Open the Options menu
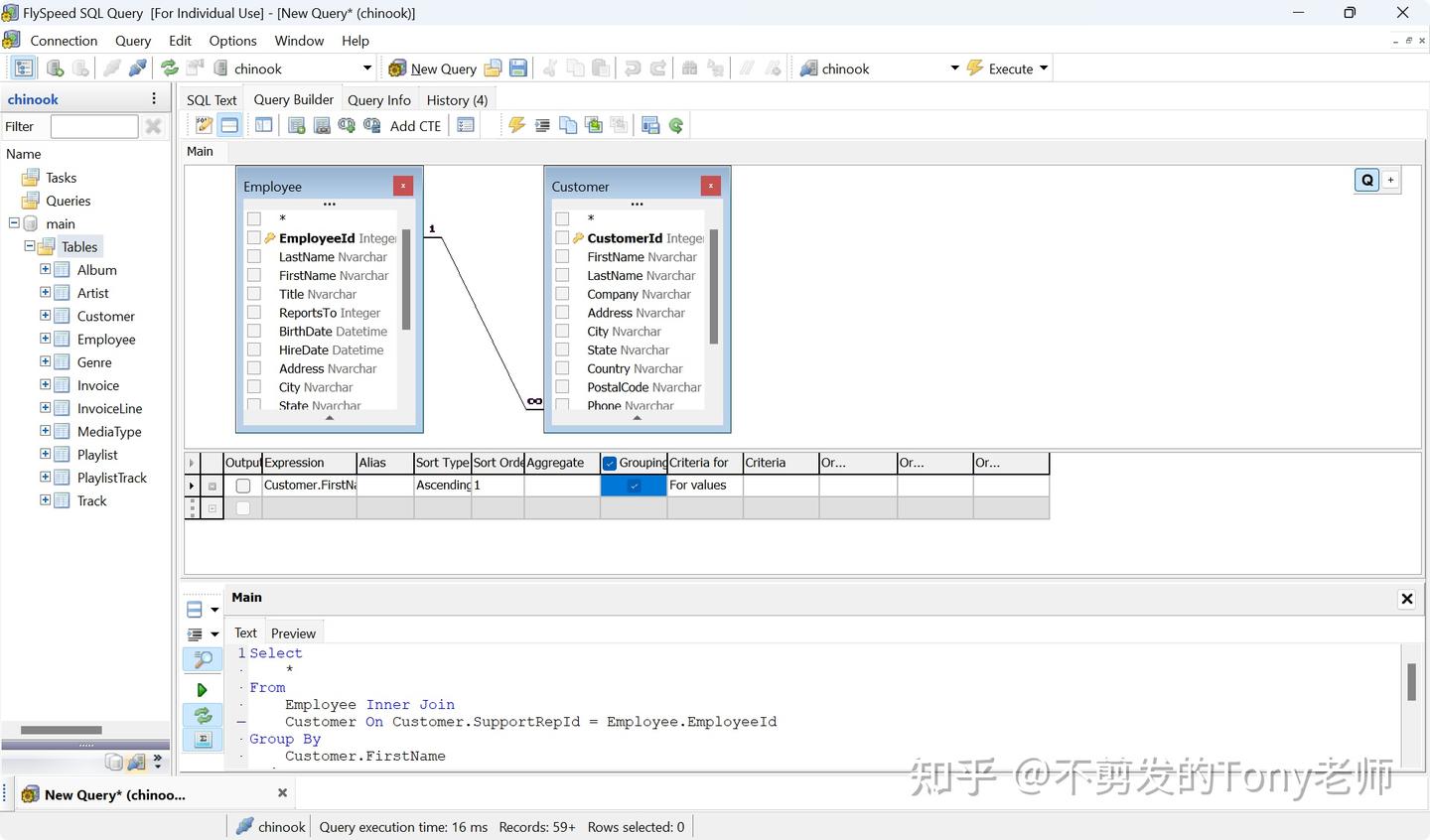 (232, 41)
